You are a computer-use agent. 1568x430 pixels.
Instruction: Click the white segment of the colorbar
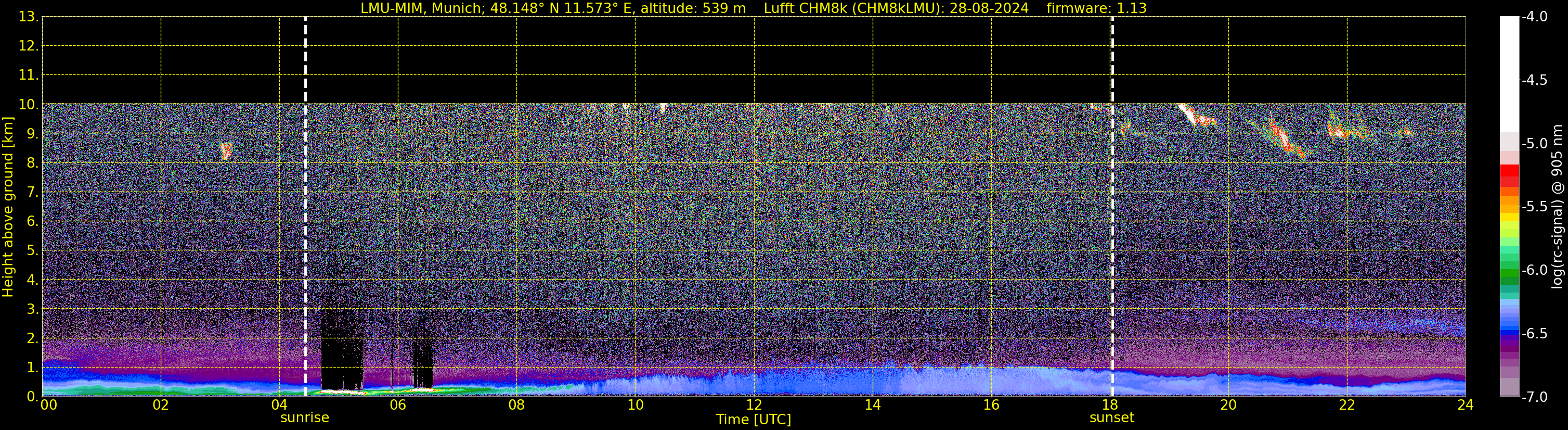(x=1509, y=74)
